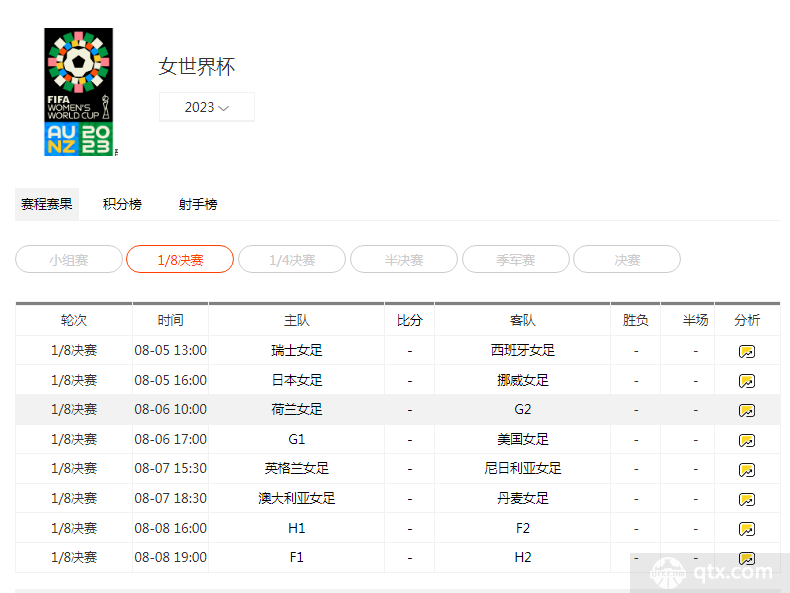Switch to the 积分榜 tab

(122, 204)
